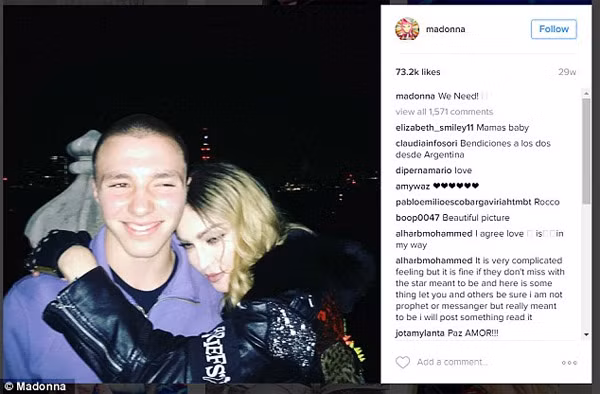Click scrollbar up arrow in comments
Image resolution: width=600 pixels, height=394 pixels.
(586, 93)
